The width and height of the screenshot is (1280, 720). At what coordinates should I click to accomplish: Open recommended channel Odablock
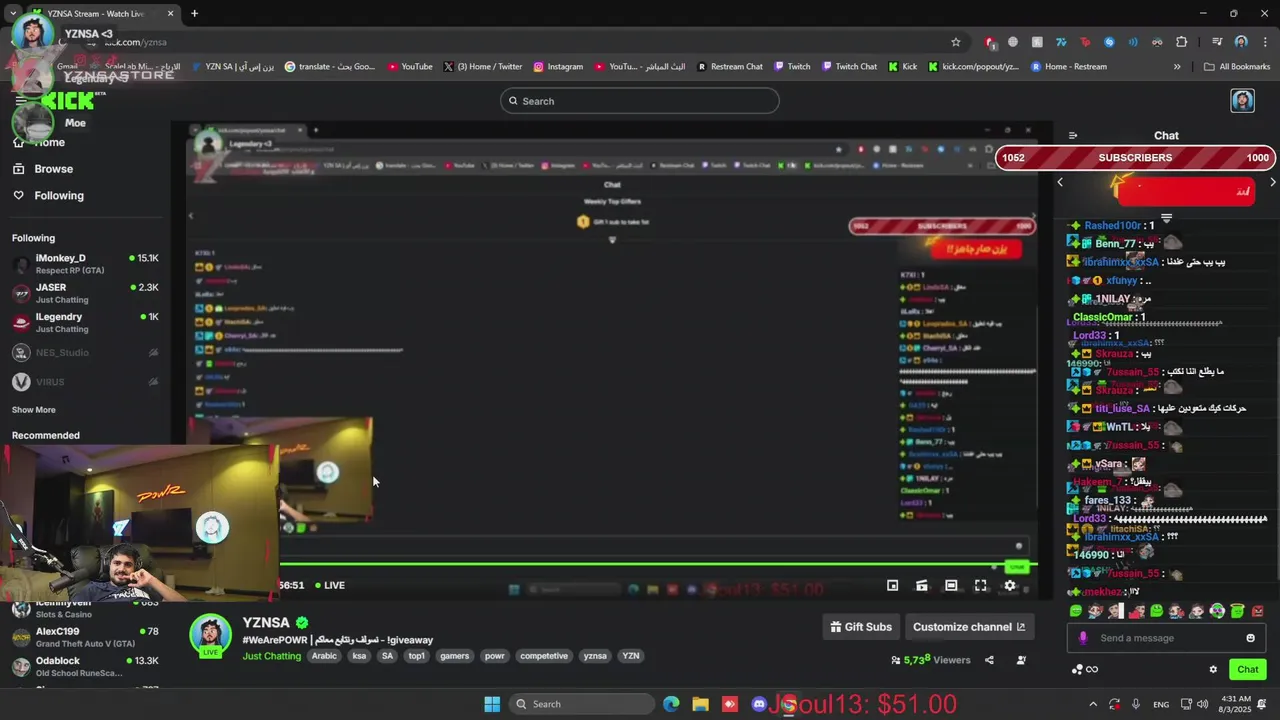pyautogui.click(x=85, y=666)
